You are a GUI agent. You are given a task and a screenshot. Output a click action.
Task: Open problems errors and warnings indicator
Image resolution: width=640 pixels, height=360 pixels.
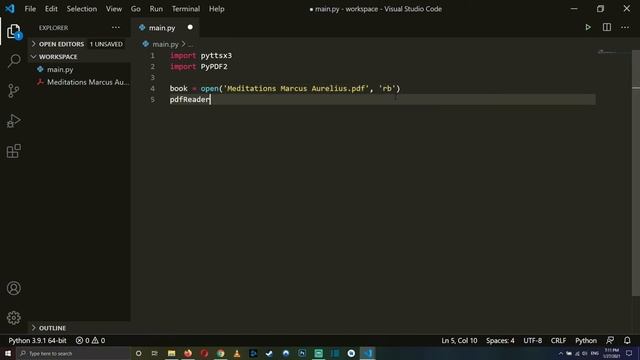tap(90, 340)
